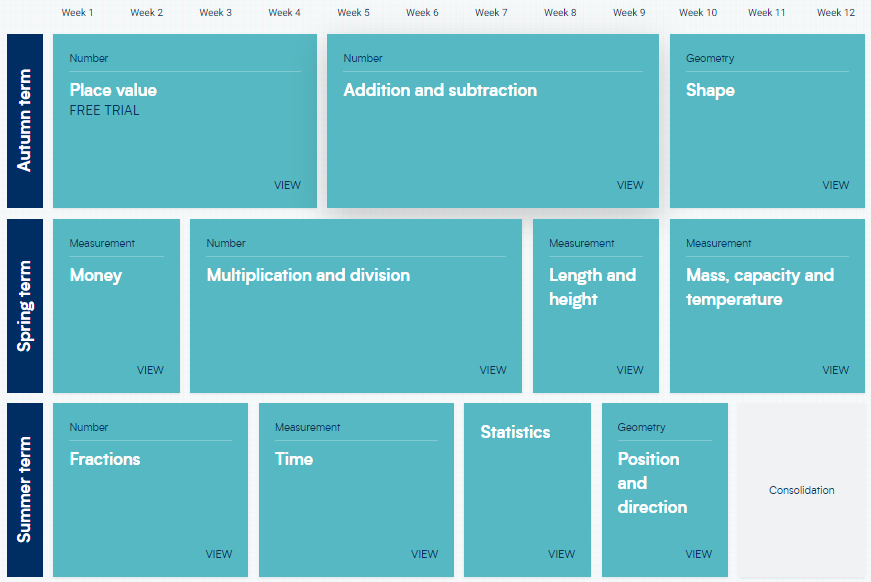This screenshot has height=582, width=871.
Task: Click the Autumn term label
Action: coord(25,121)
